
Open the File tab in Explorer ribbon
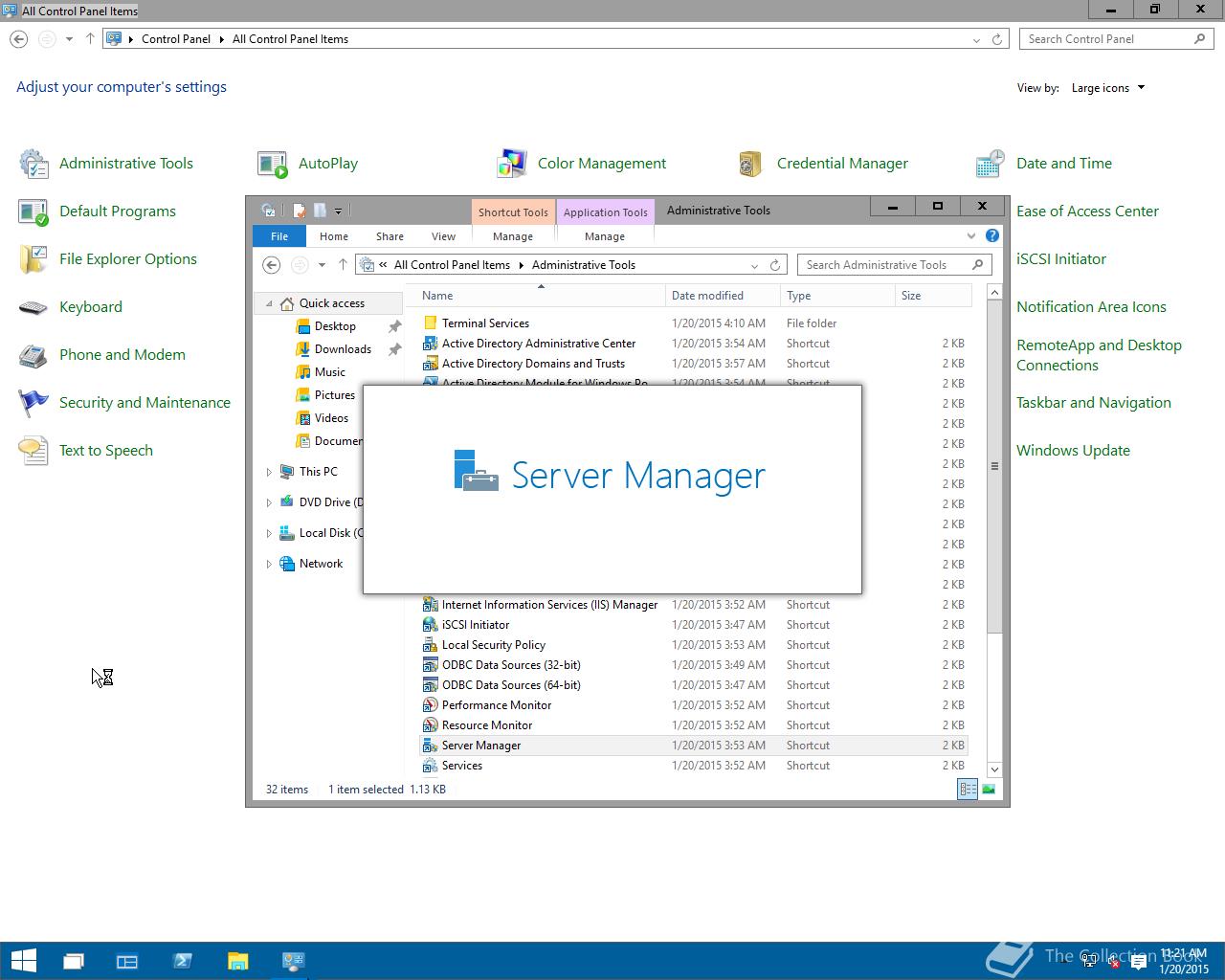pyautogui.click(x=279, y=236)
